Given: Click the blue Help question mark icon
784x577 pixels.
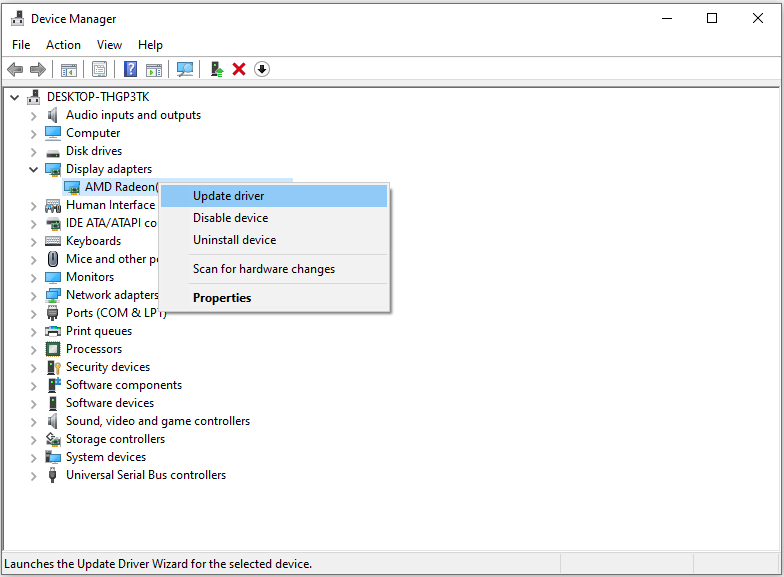Looking at the screenshot, I should (x=130, y=69).
